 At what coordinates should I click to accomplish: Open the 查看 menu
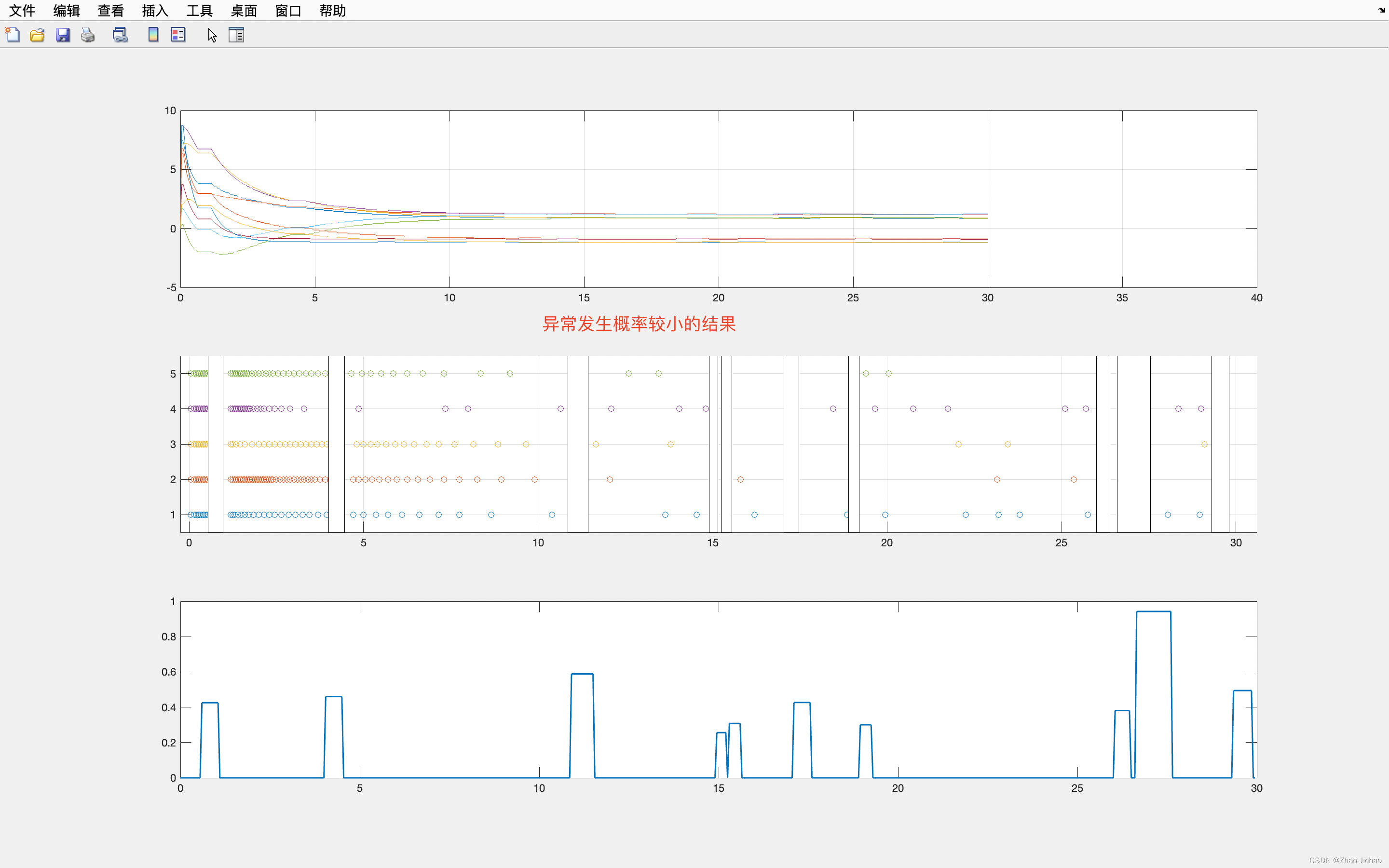[x=111, y=10]
